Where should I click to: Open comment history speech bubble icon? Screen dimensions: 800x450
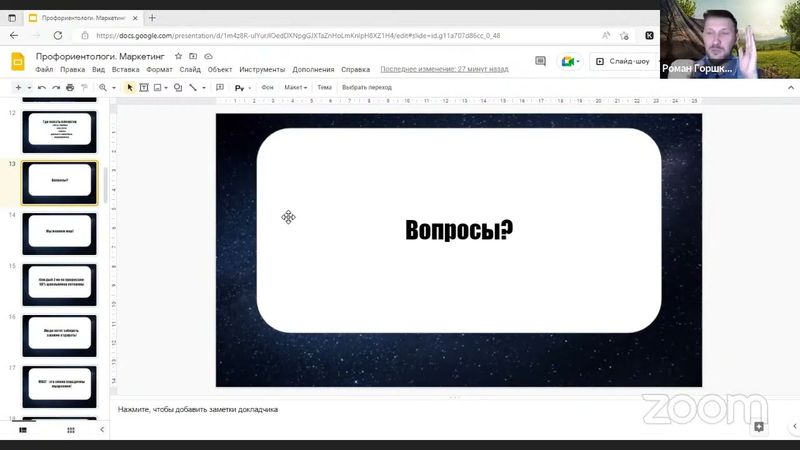pos(540,61)
